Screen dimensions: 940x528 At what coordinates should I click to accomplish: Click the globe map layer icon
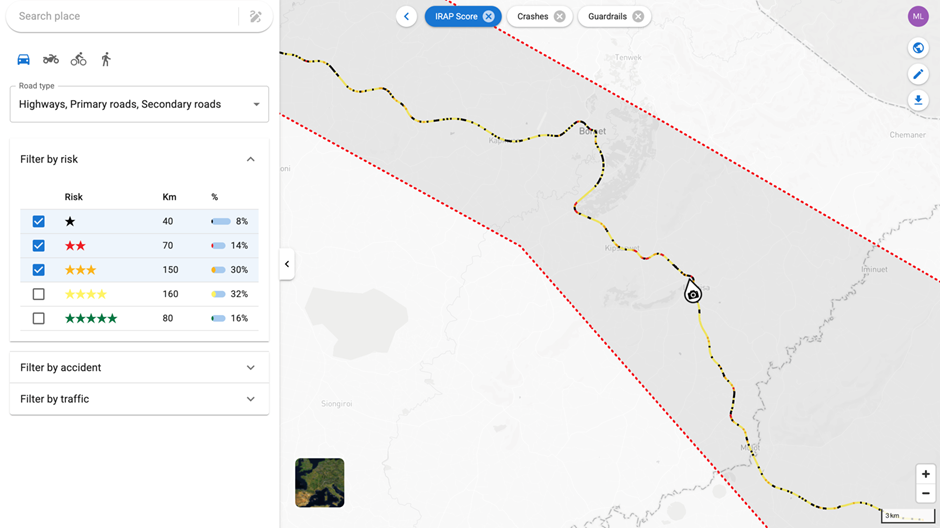pyautogui.click(x=918, y=48)
